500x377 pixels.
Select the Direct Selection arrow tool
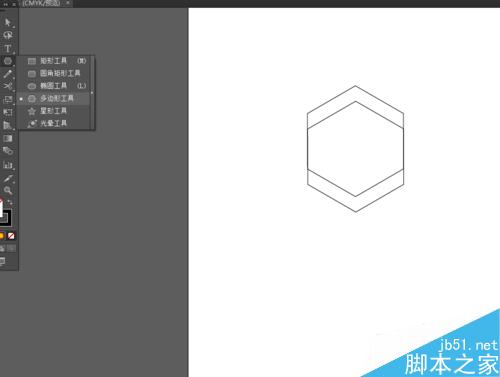click(7, 22)
